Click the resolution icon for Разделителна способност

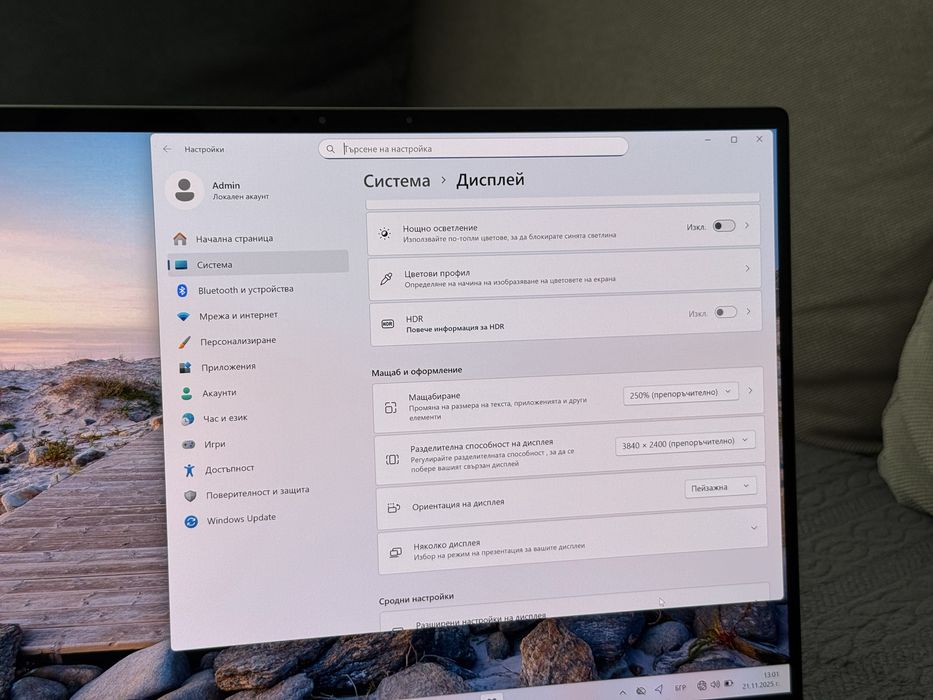pos(392,459)
